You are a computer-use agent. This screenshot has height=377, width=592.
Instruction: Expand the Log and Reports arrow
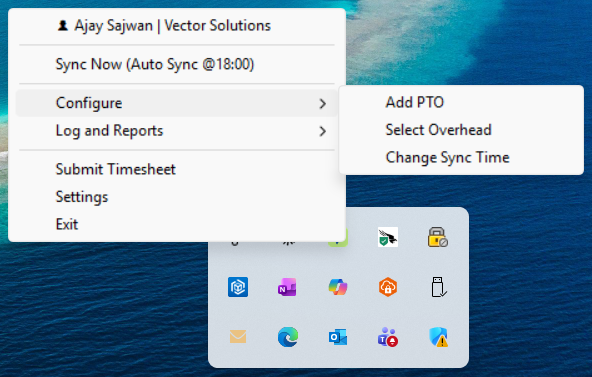click(x=322, y=131)
